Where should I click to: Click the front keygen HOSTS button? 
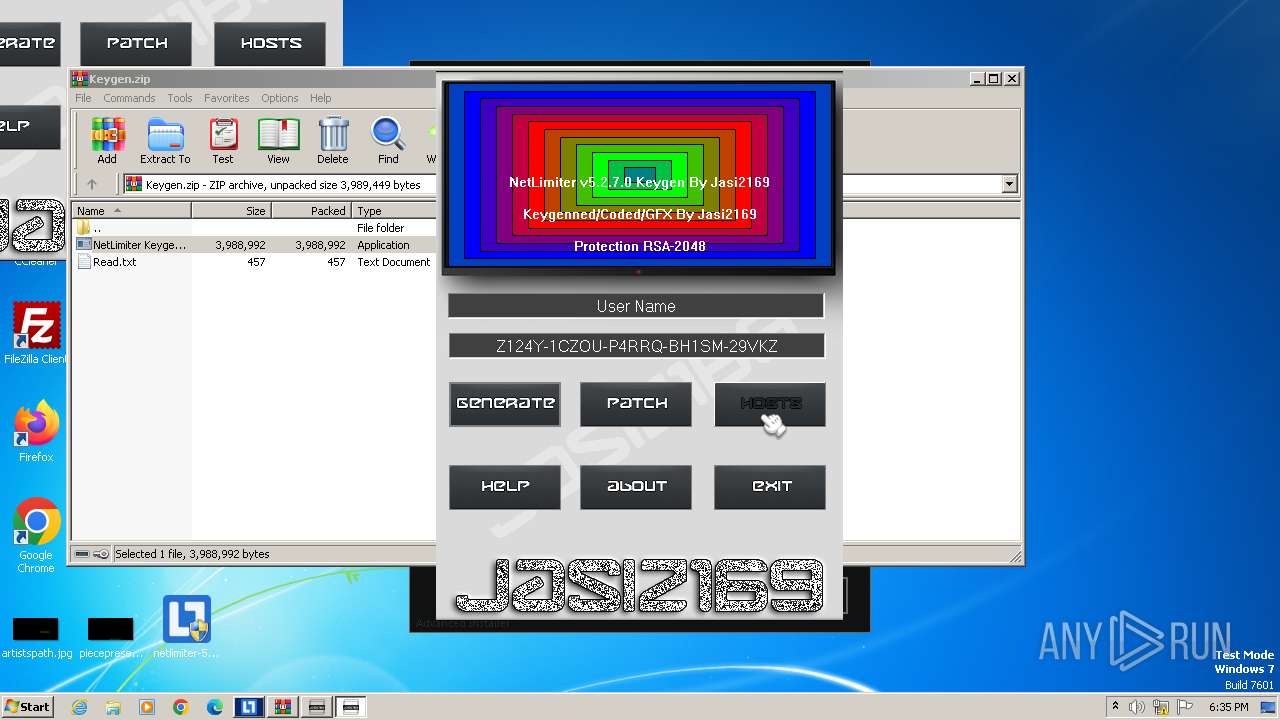point(770,404)
